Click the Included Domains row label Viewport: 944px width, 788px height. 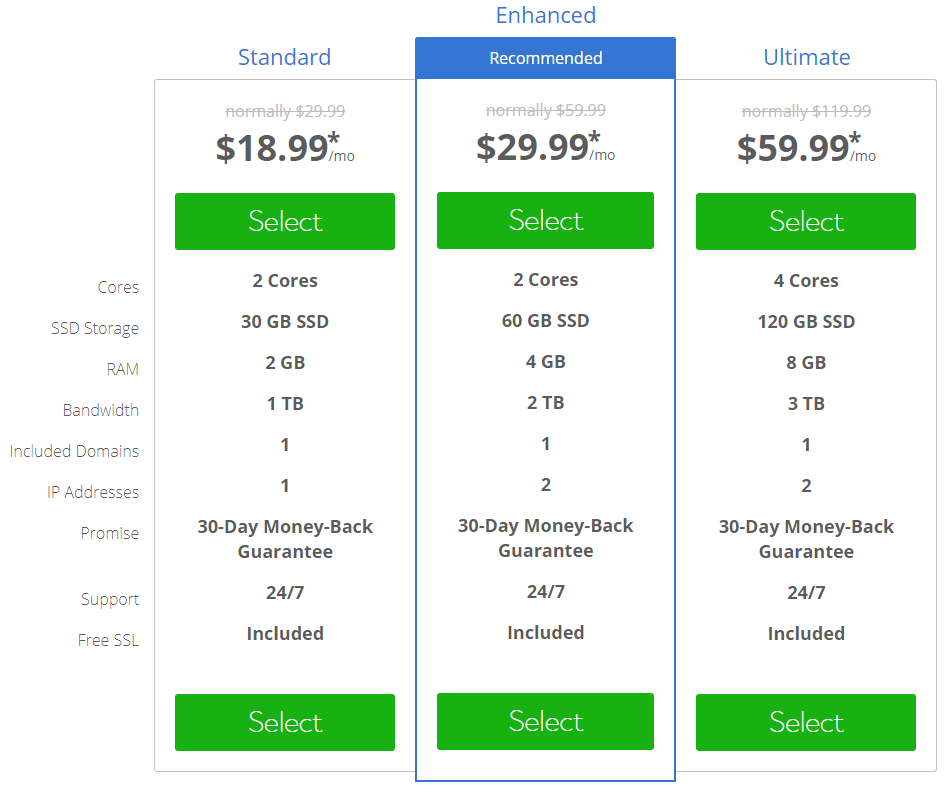pos(74,451)
